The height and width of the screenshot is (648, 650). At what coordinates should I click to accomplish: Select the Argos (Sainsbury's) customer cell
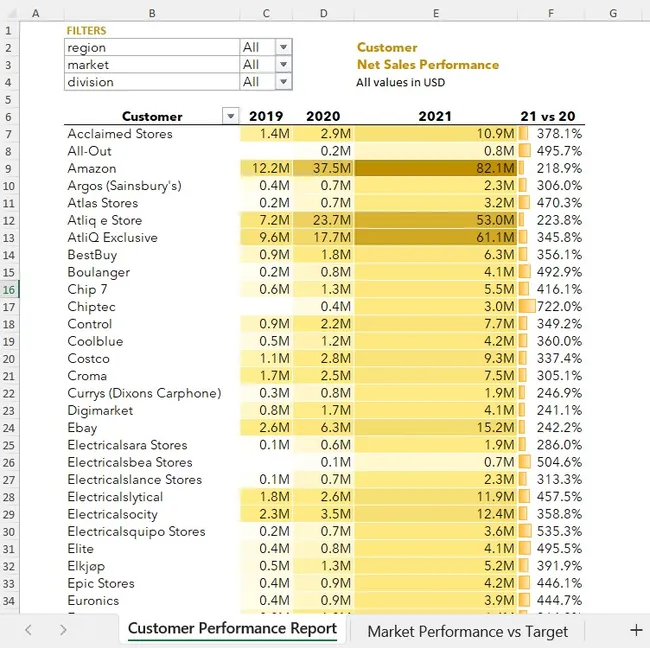tap(152, 186)
